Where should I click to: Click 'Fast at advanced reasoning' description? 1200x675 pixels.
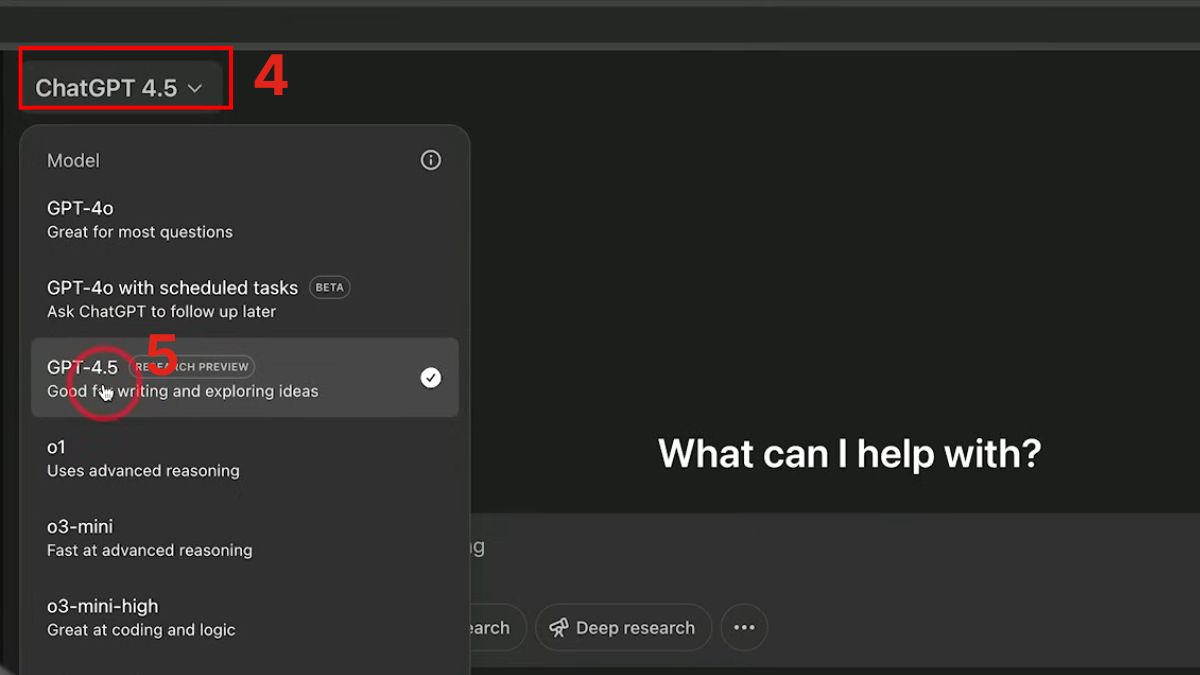[150, 550]
